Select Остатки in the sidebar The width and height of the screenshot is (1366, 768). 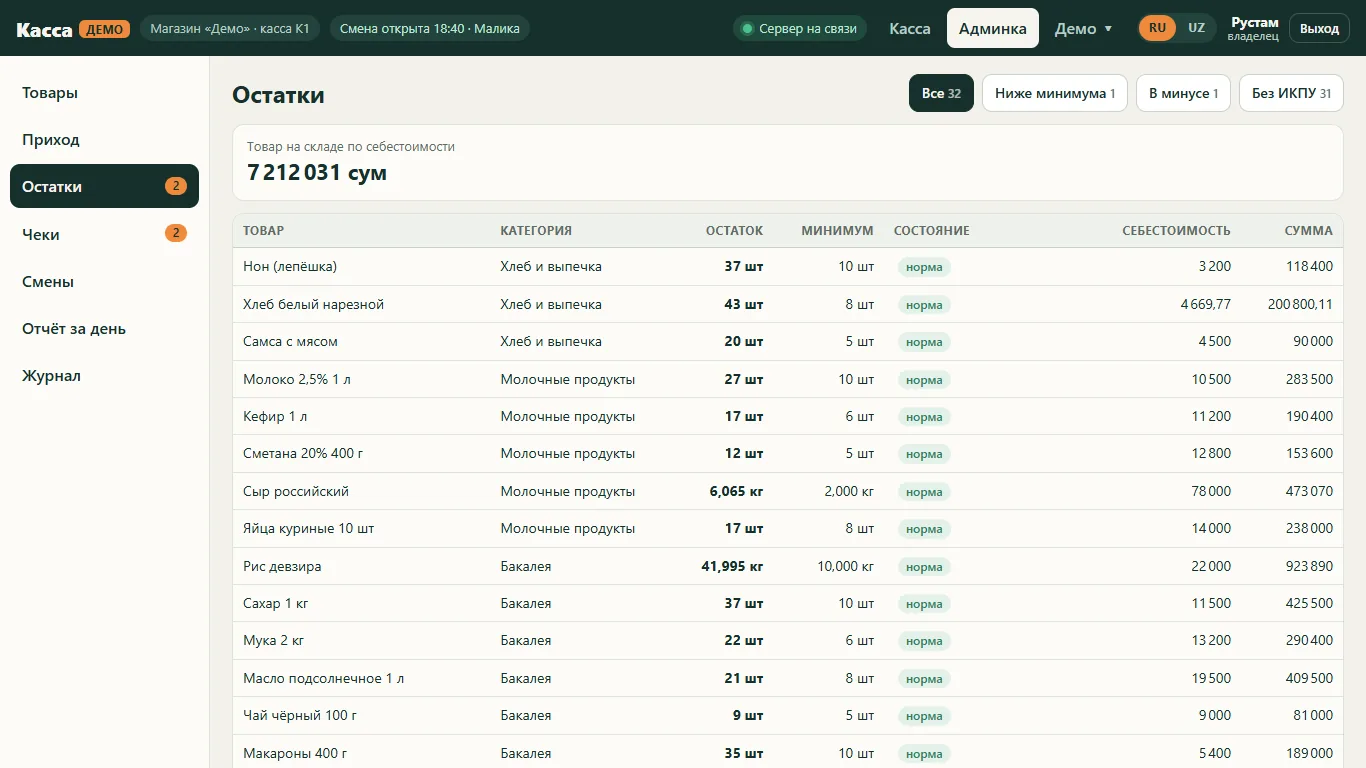(104, 187)
